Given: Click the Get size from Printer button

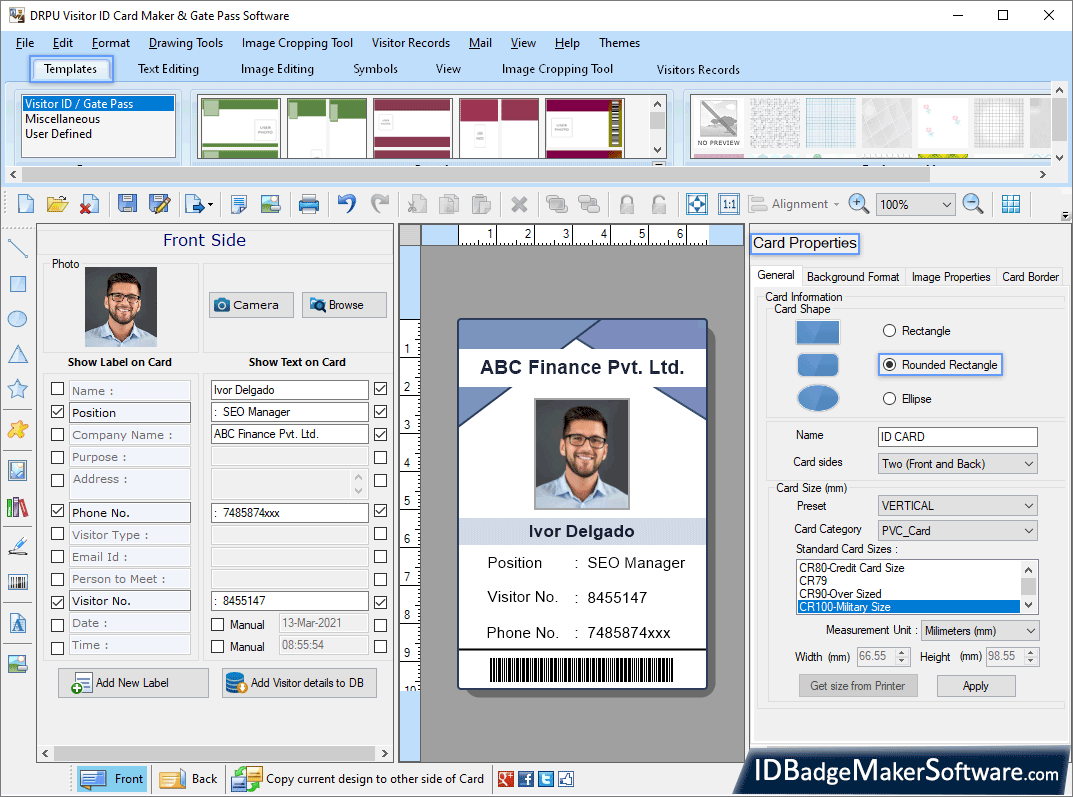Looking at the screenshot, I should pyautogui.click(x=858, y=685).
